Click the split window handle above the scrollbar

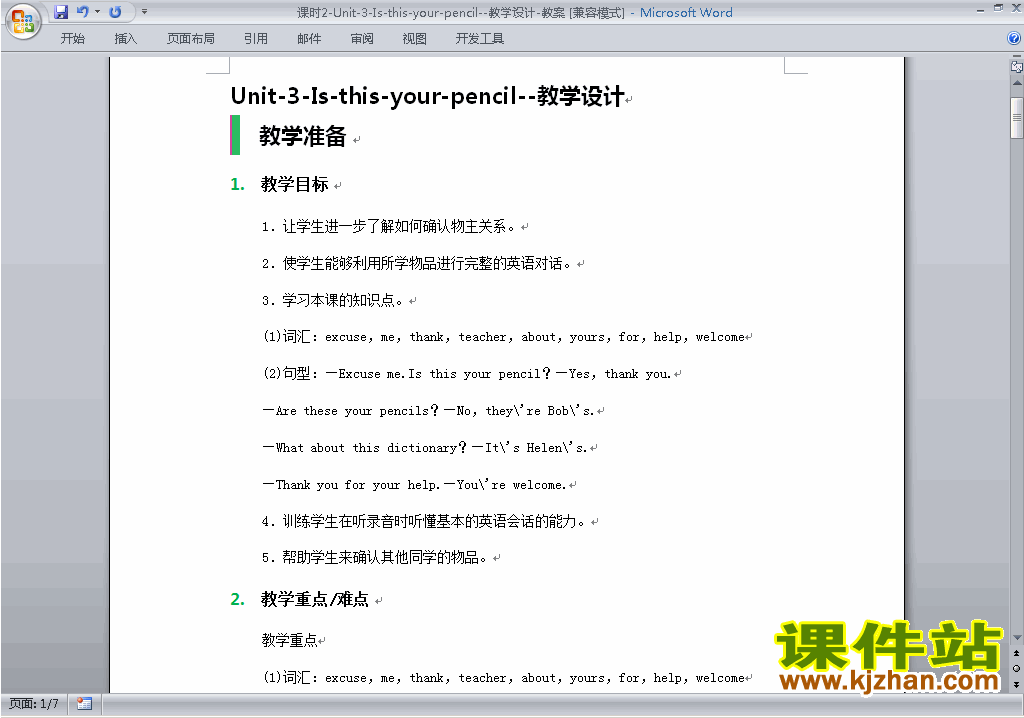(1017, 57)
